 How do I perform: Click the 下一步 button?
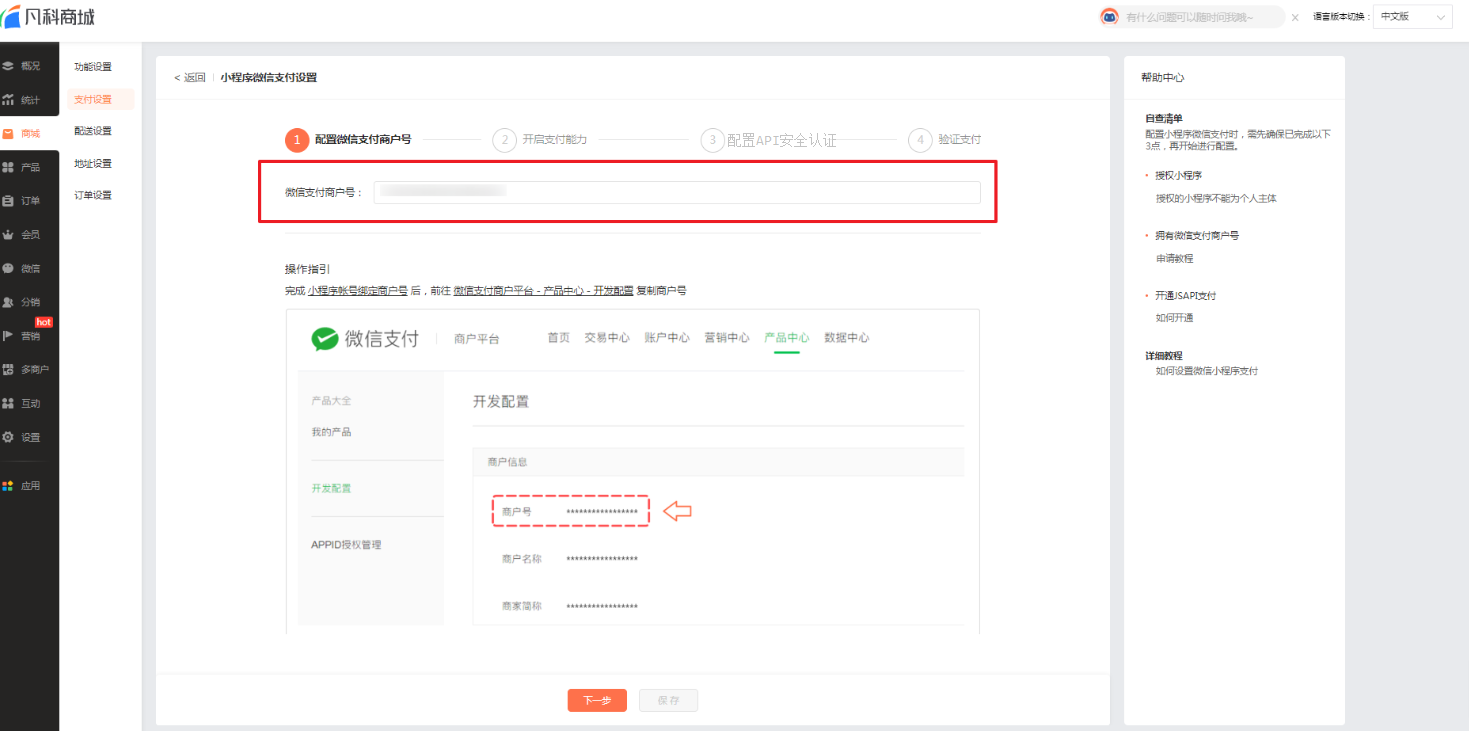tap(597, 700)
